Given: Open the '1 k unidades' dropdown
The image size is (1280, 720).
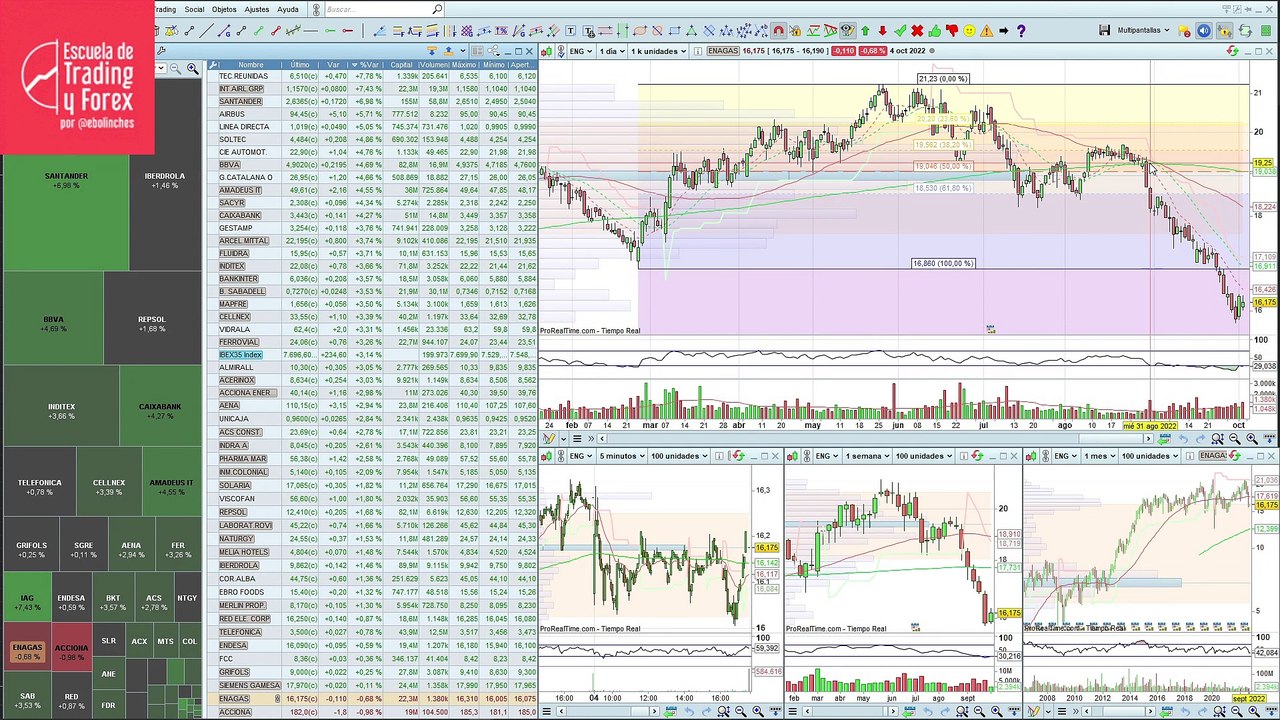Looking at the screenshot, I should (x=658, y=51).
